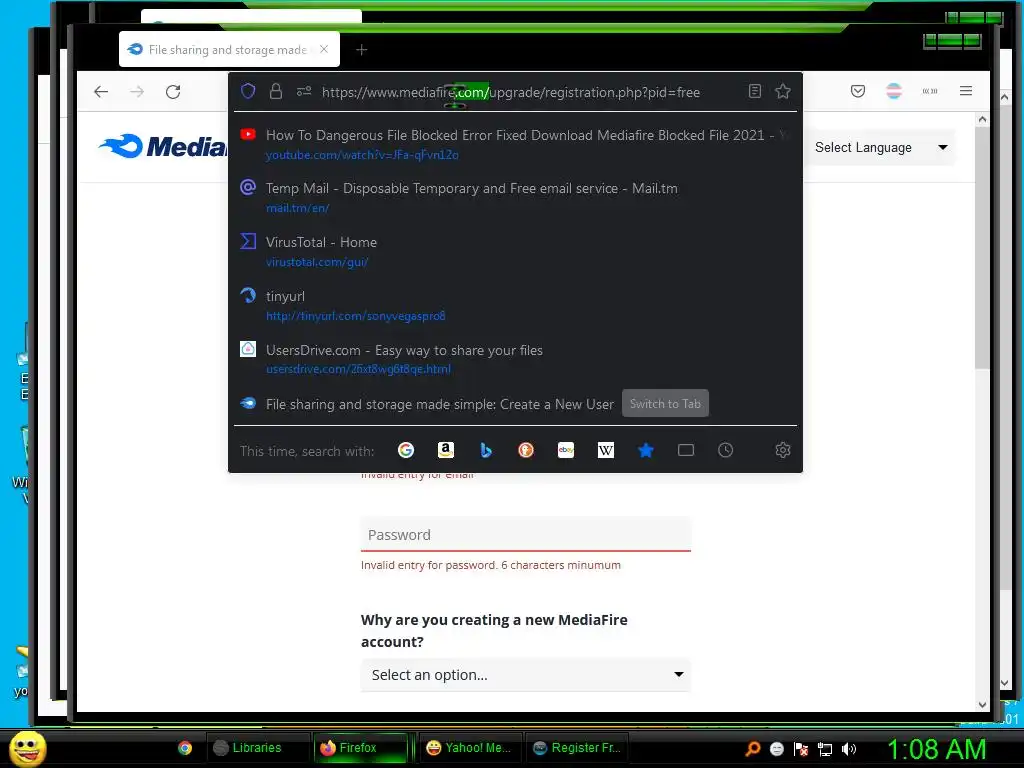Open the Yahoo! Messenger taskbar button
Viewport: 1024px width, 768px height.
pos(469,748)
